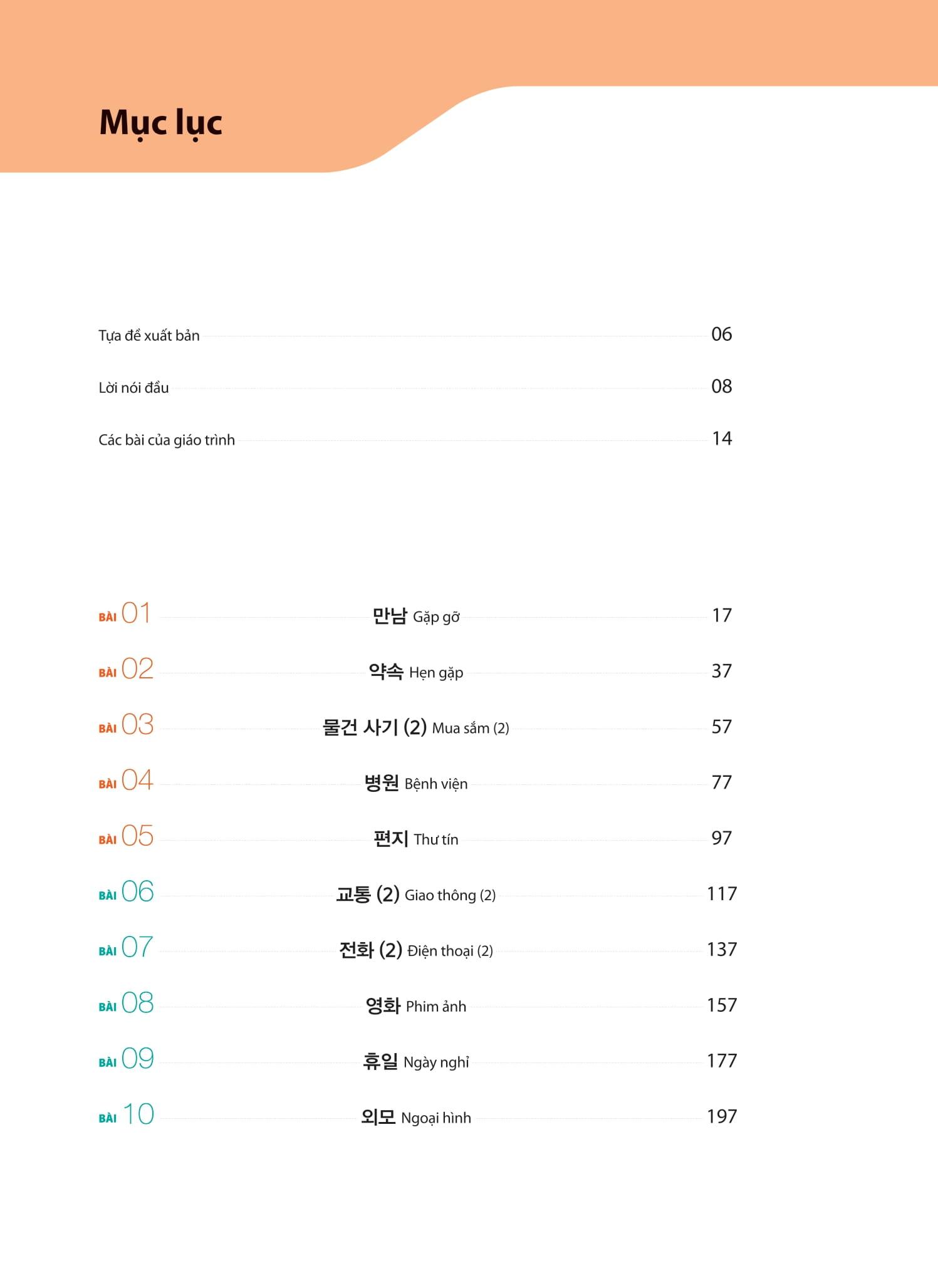
Task: Open the "Tựa đề xuất bản" entry
Action: point(149,336)
